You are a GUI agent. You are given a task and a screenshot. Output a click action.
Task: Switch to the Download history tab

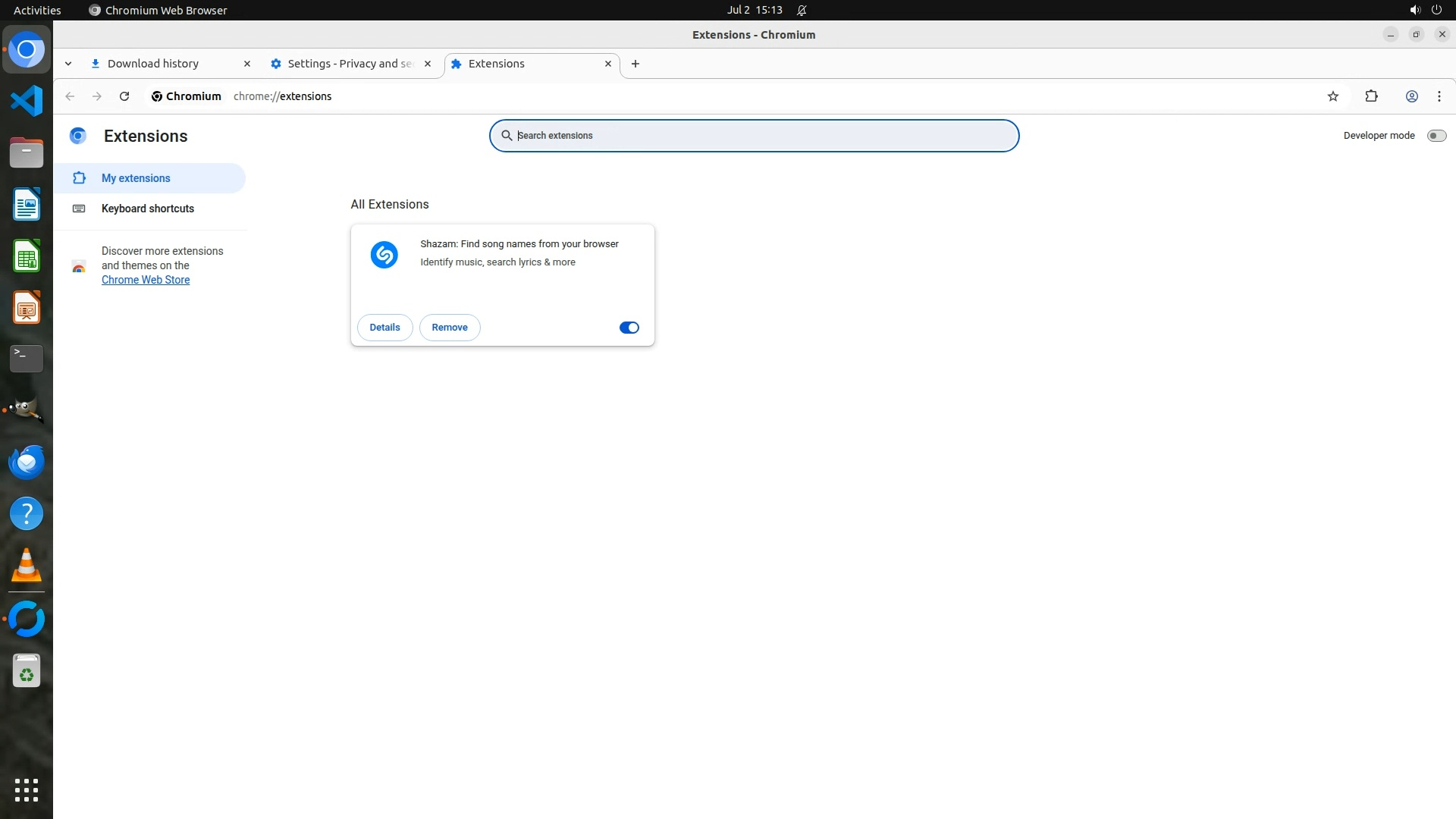[x=153, y=64]
